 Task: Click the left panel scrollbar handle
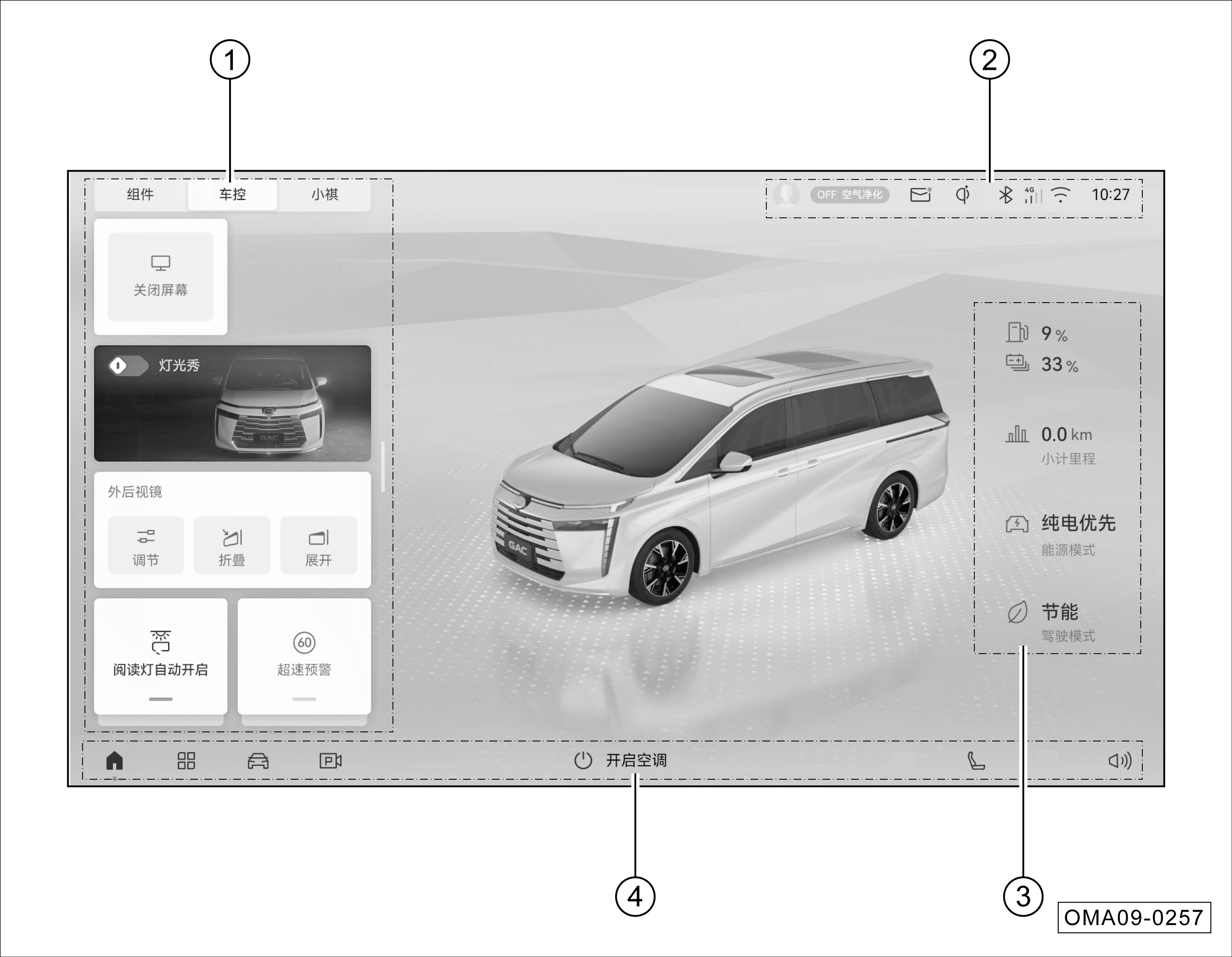383,467
